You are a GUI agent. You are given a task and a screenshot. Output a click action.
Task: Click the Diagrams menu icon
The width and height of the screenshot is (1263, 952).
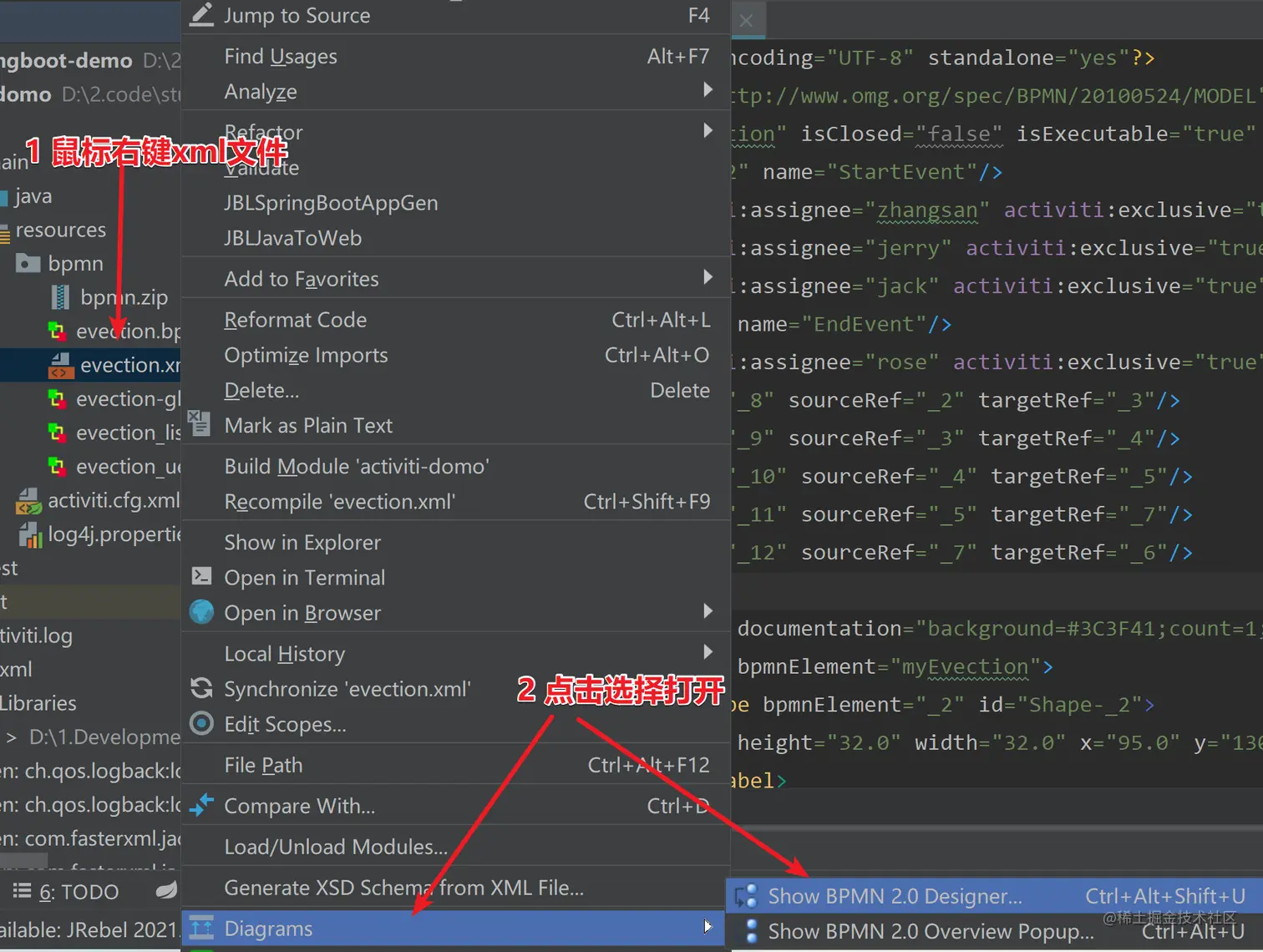201,927
